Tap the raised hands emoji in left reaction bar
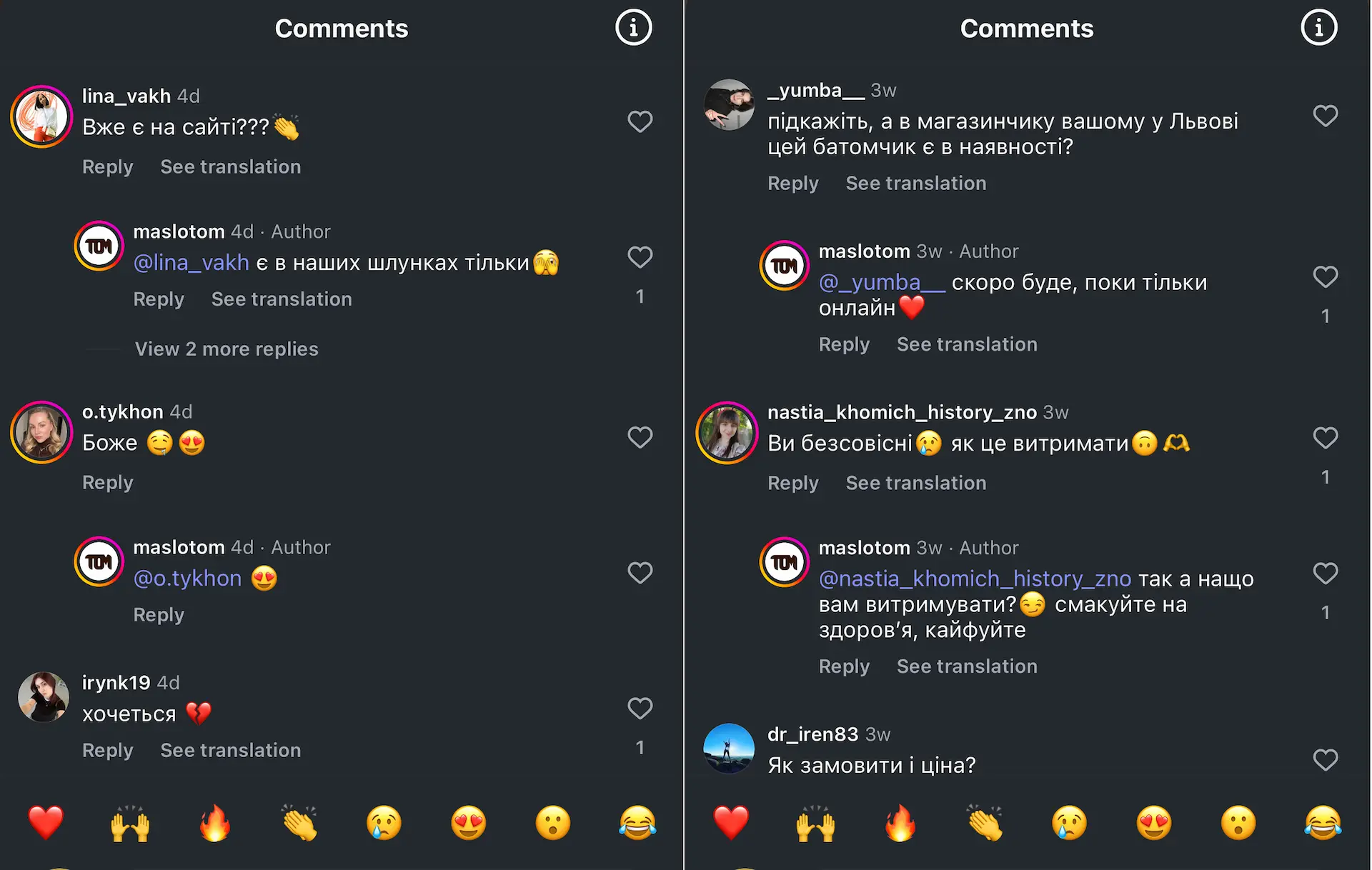This screenshot has width=1372, height=870. coord(130,823)
